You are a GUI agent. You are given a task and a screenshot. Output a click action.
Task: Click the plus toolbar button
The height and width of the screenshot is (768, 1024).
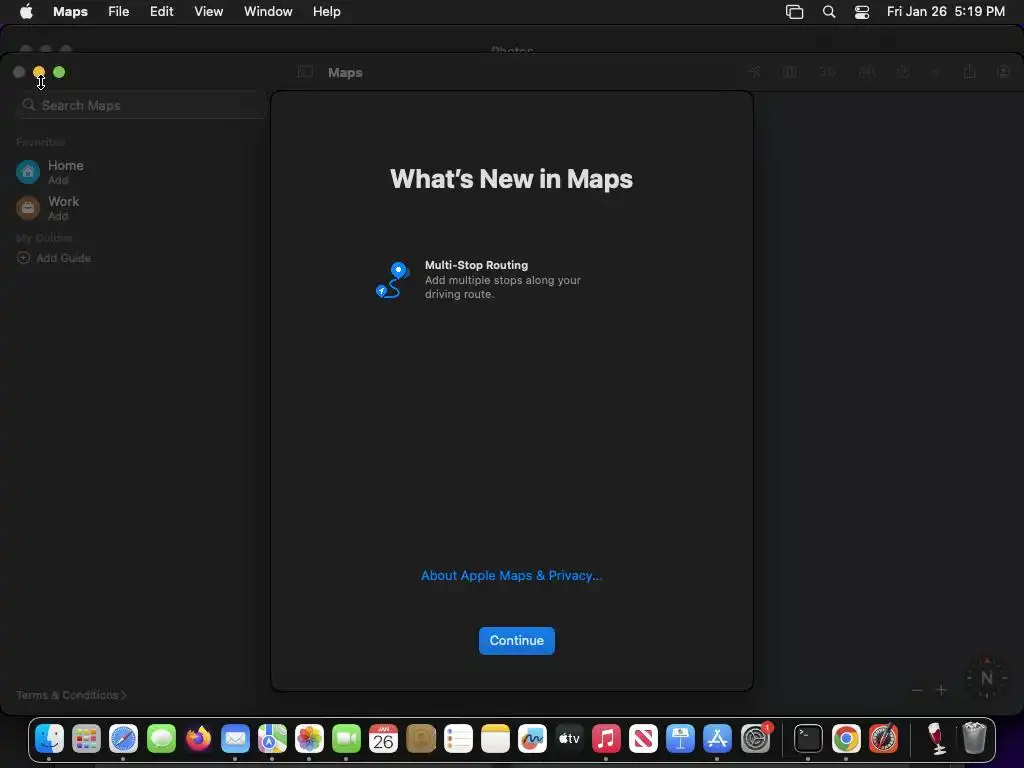tap(935, 72)
